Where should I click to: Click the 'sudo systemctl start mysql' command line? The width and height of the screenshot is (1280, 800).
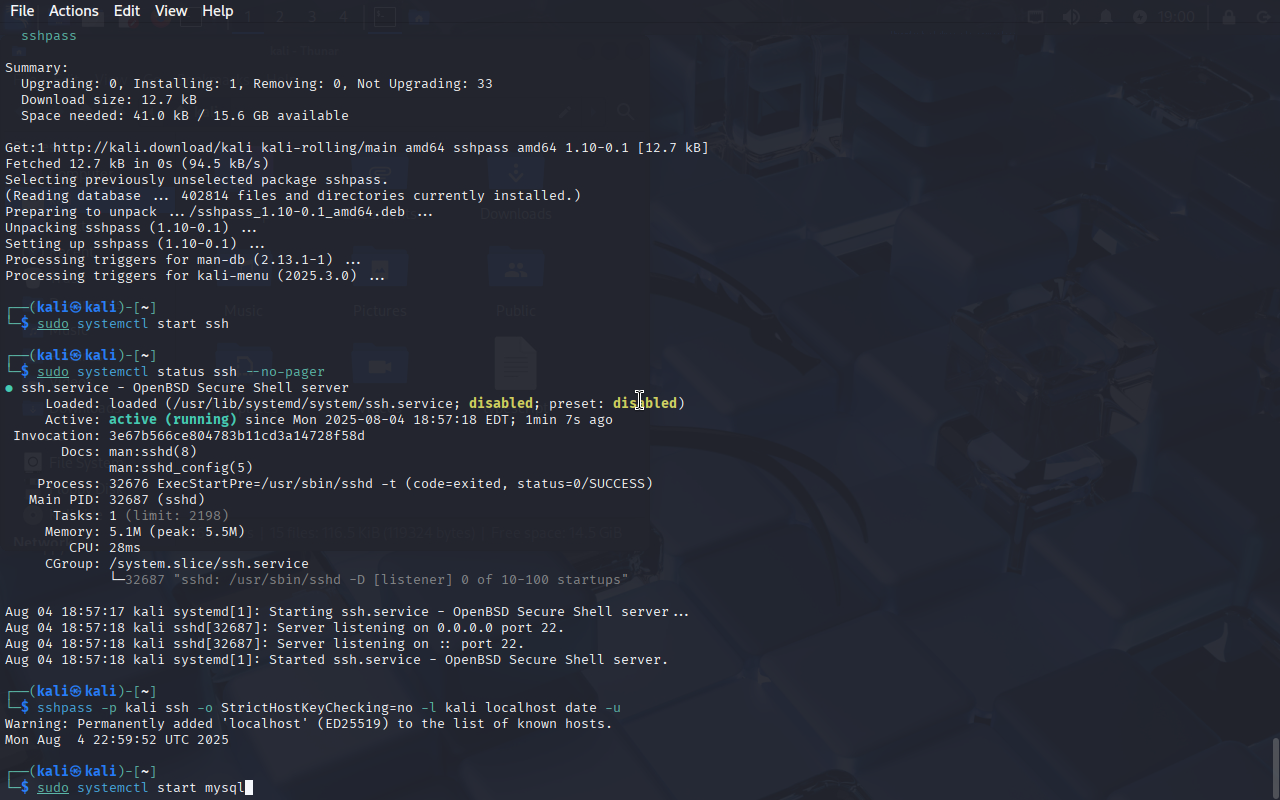pyautogui.click(x=141, y=788)
